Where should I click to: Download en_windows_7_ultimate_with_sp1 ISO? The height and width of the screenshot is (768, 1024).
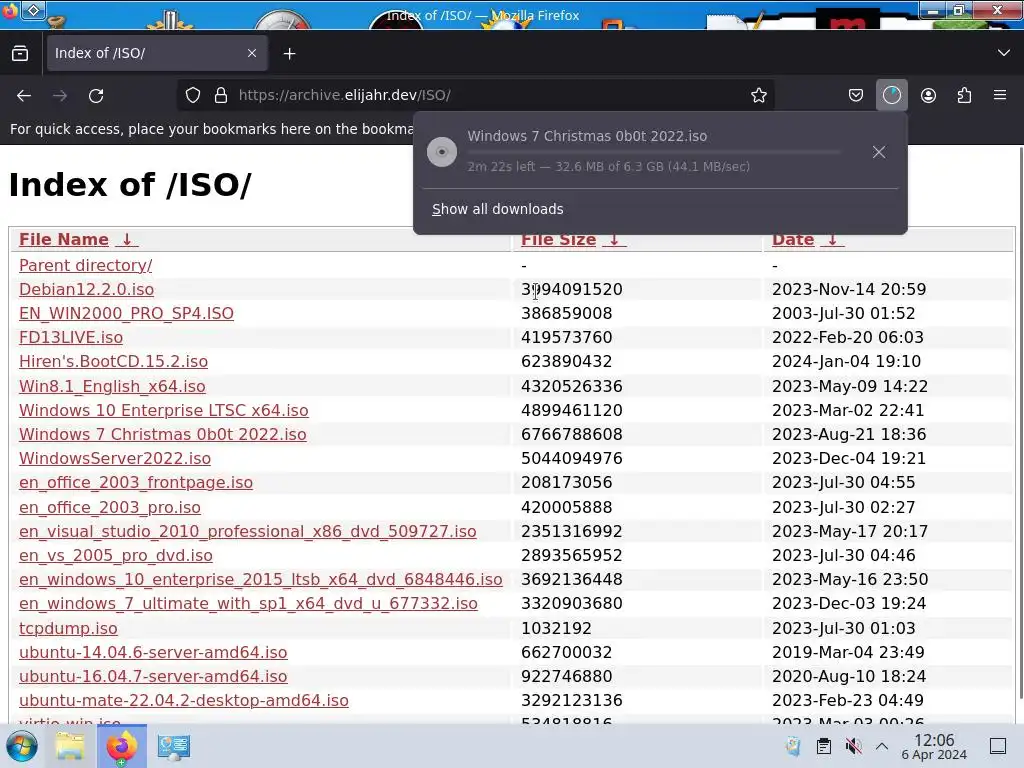tap(248, 604)
